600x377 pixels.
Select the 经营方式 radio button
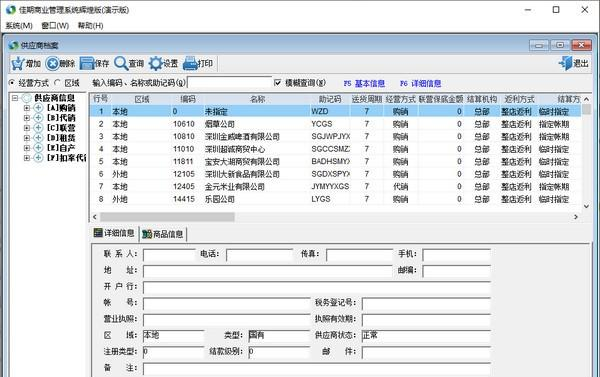[x=12, y=83]
